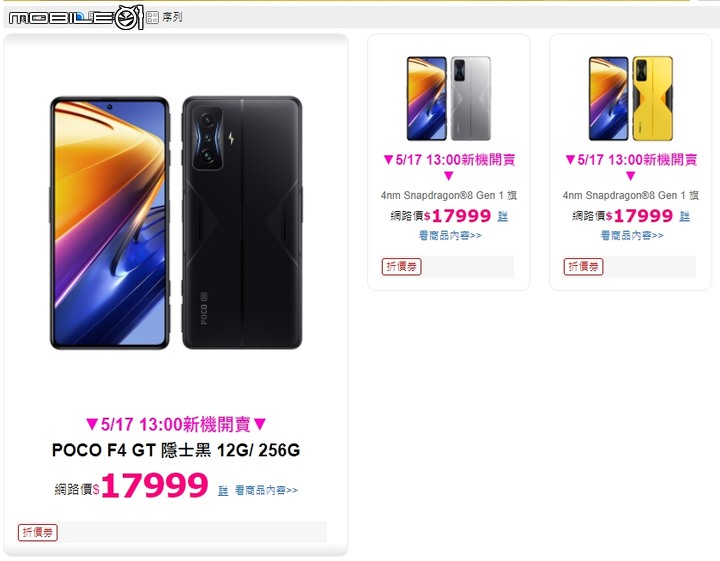The image size is (720, 561).
Task: Click the Mobile01 logo at top left
Action: point(76,17)
